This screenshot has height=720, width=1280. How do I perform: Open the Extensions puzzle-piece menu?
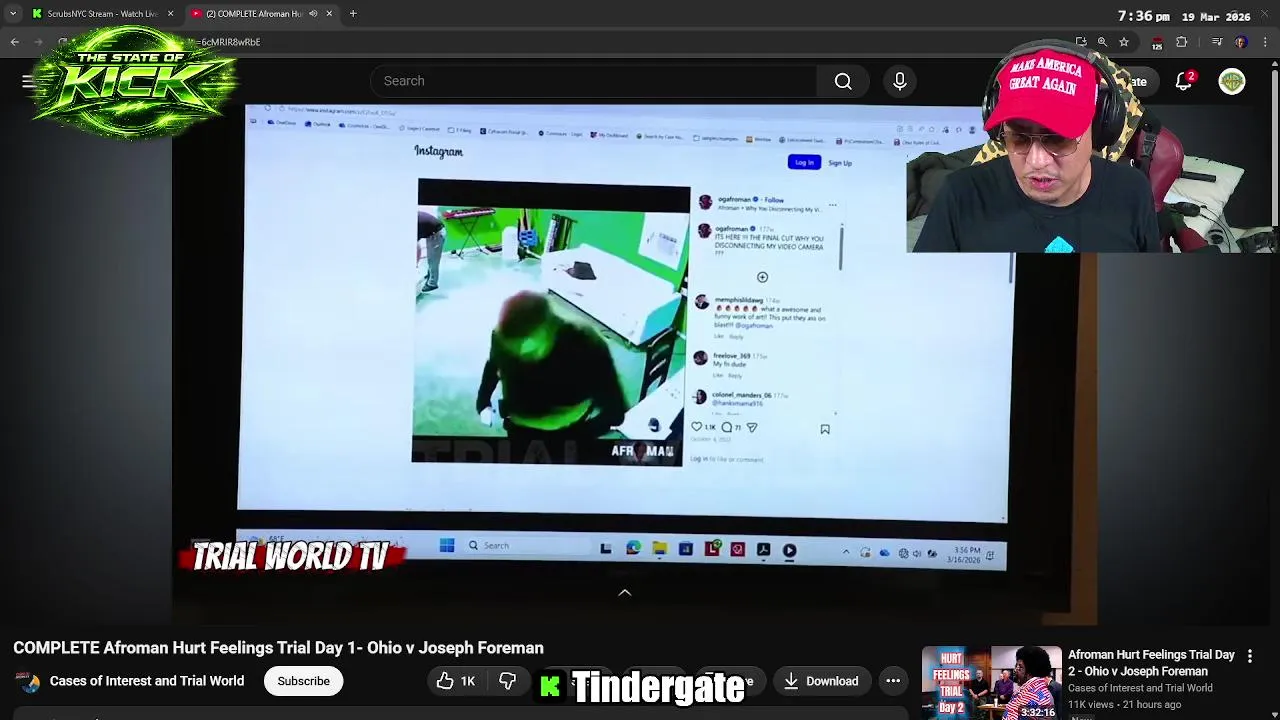point(1182,42)
